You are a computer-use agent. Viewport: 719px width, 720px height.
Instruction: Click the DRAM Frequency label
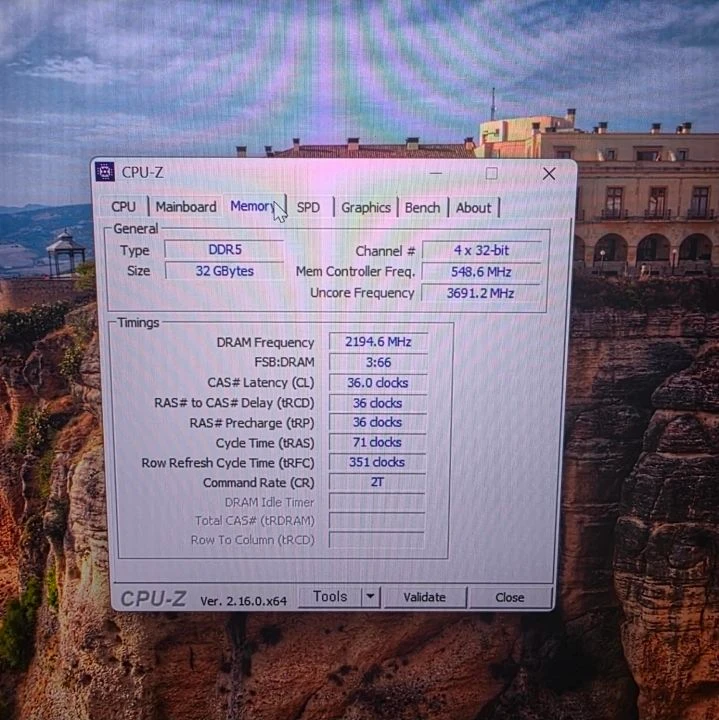tap(265, 343)
